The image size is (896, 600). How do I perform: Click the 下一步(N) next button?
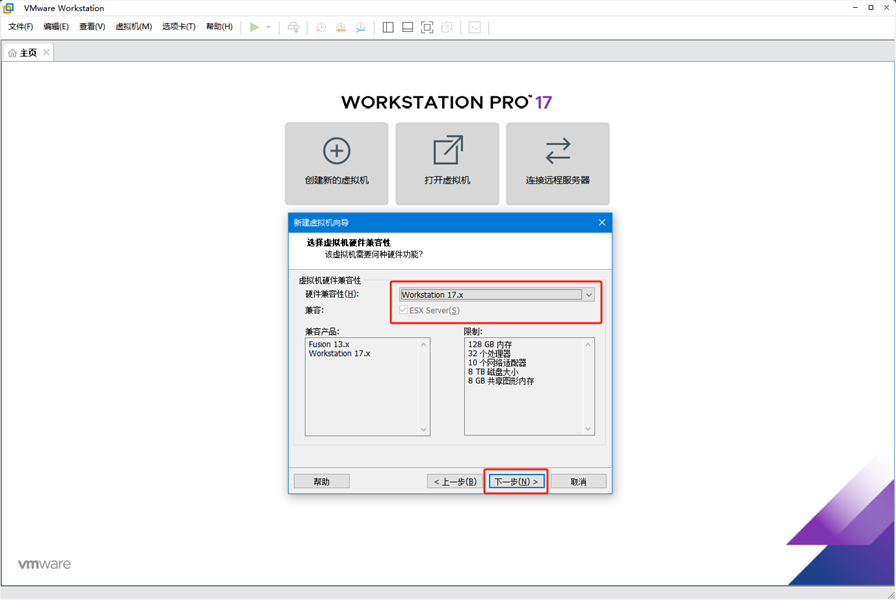516,481
